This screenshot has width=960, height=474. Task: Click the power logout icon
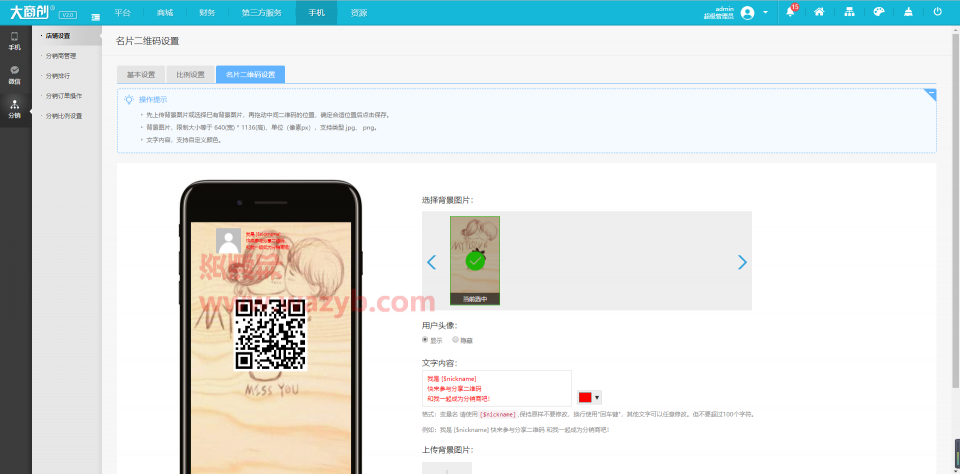click(937, 12)
